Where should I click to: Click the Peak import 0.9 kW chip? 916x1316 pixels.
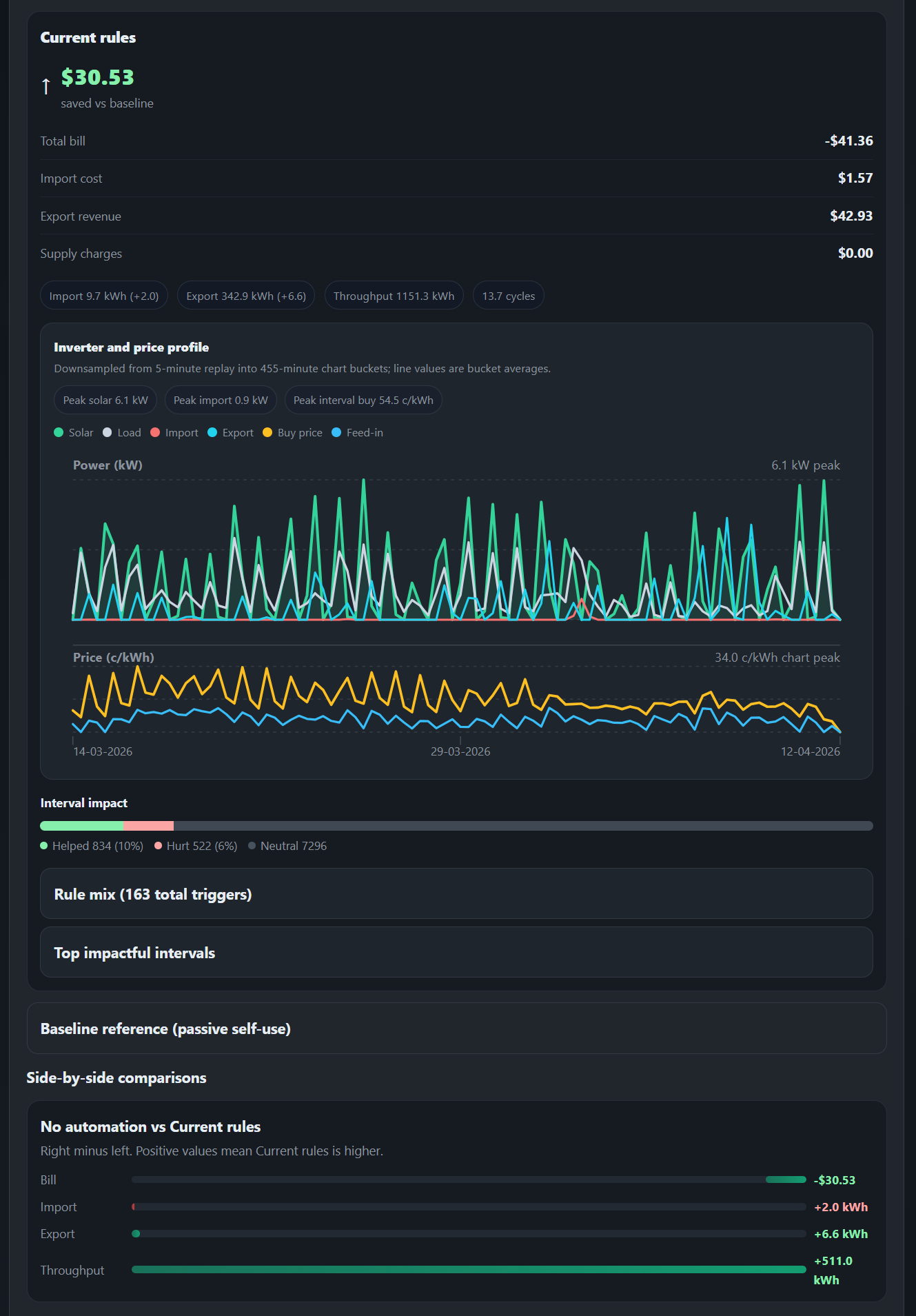pyautogui.click(x=221, y=400)
